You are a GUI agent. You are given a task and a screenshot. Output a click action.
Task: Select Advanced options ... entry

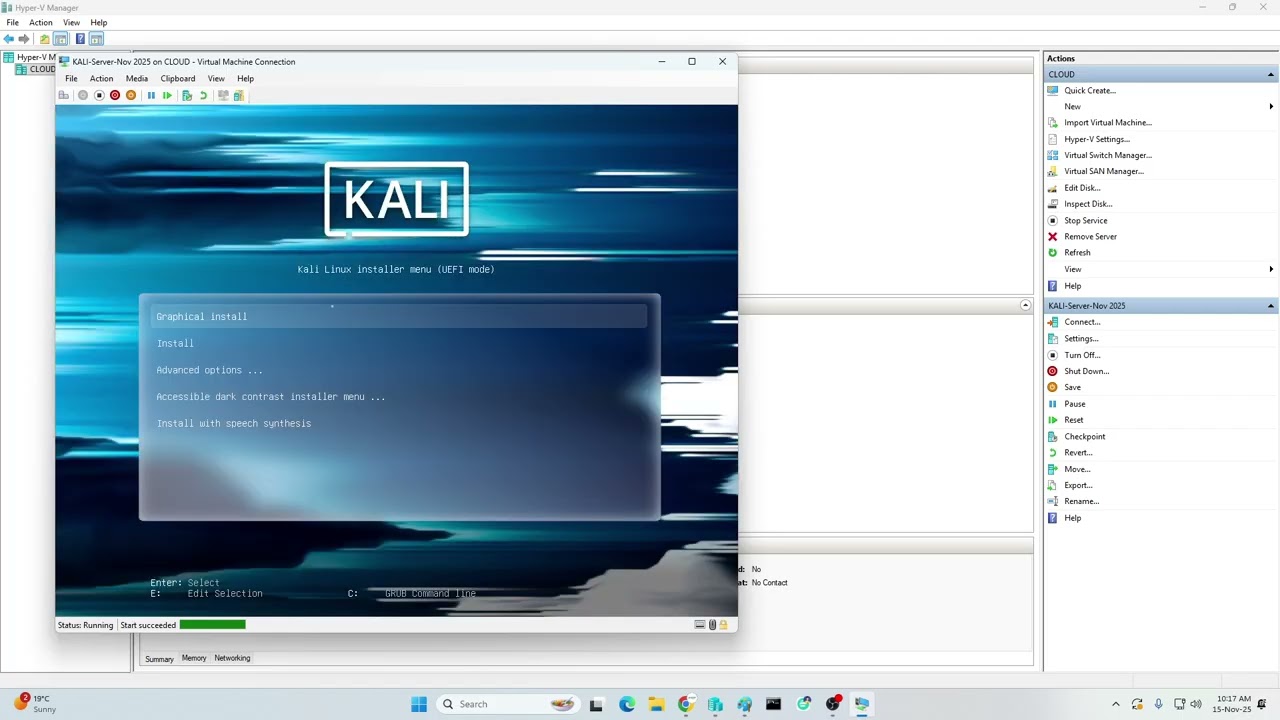[209, 370]
